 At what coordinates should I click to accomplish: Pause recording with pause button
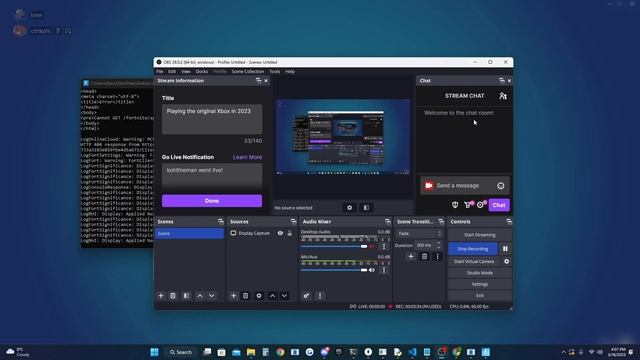pos(505,249)
